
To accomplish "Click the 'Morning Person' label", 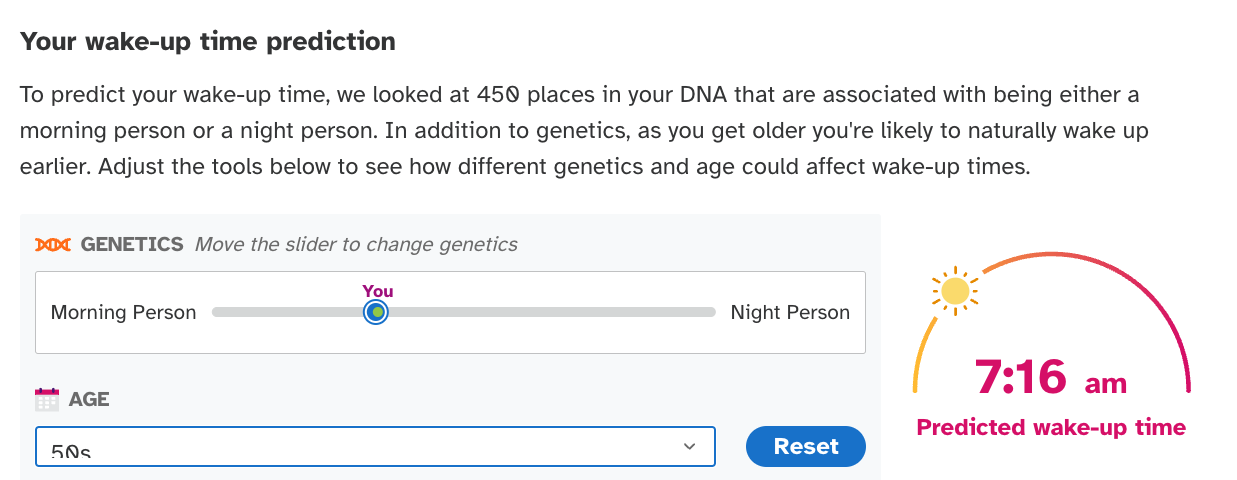I will pos(123,312).
